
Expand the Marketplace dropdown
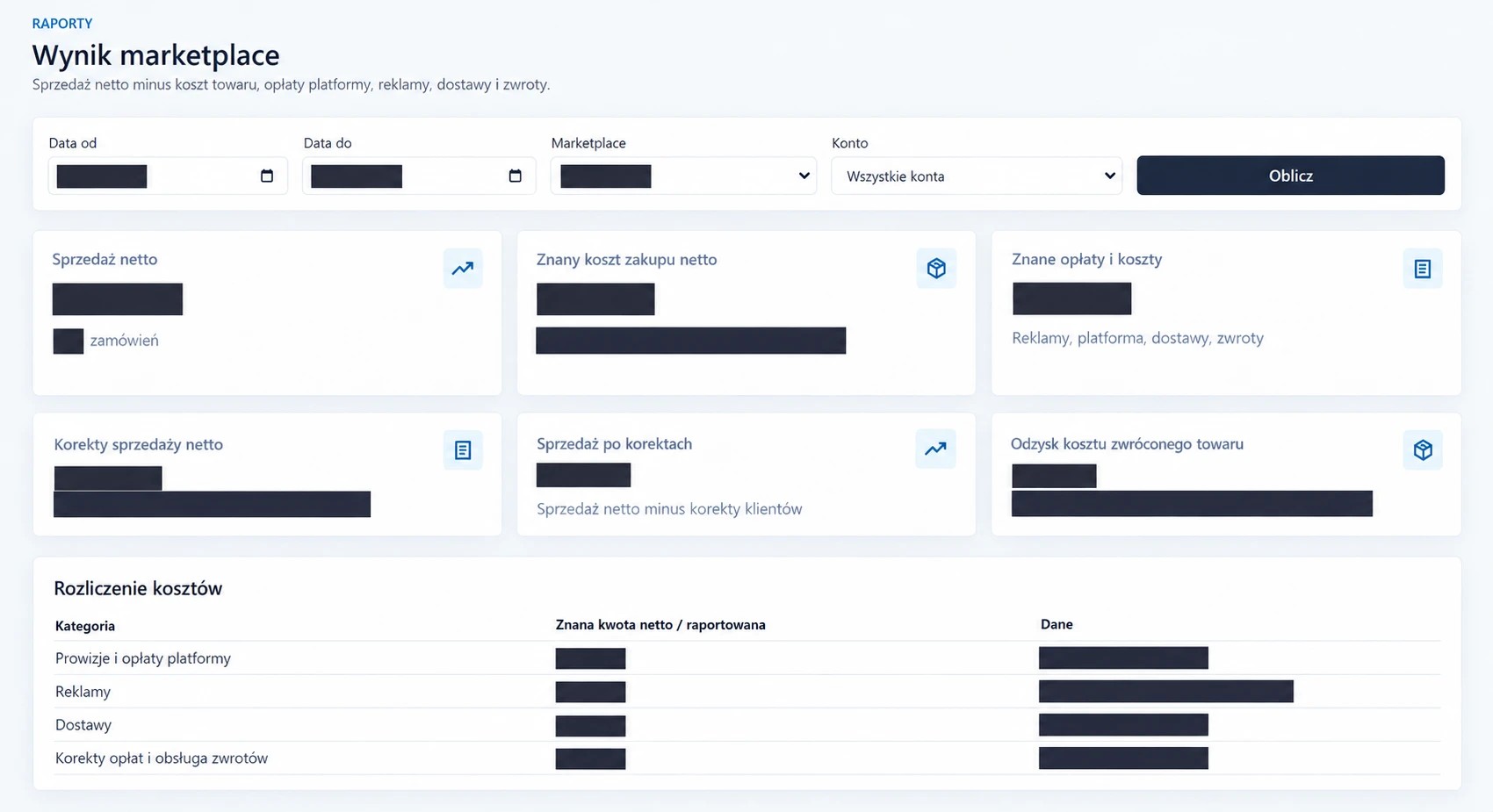[x=683, y=176]
